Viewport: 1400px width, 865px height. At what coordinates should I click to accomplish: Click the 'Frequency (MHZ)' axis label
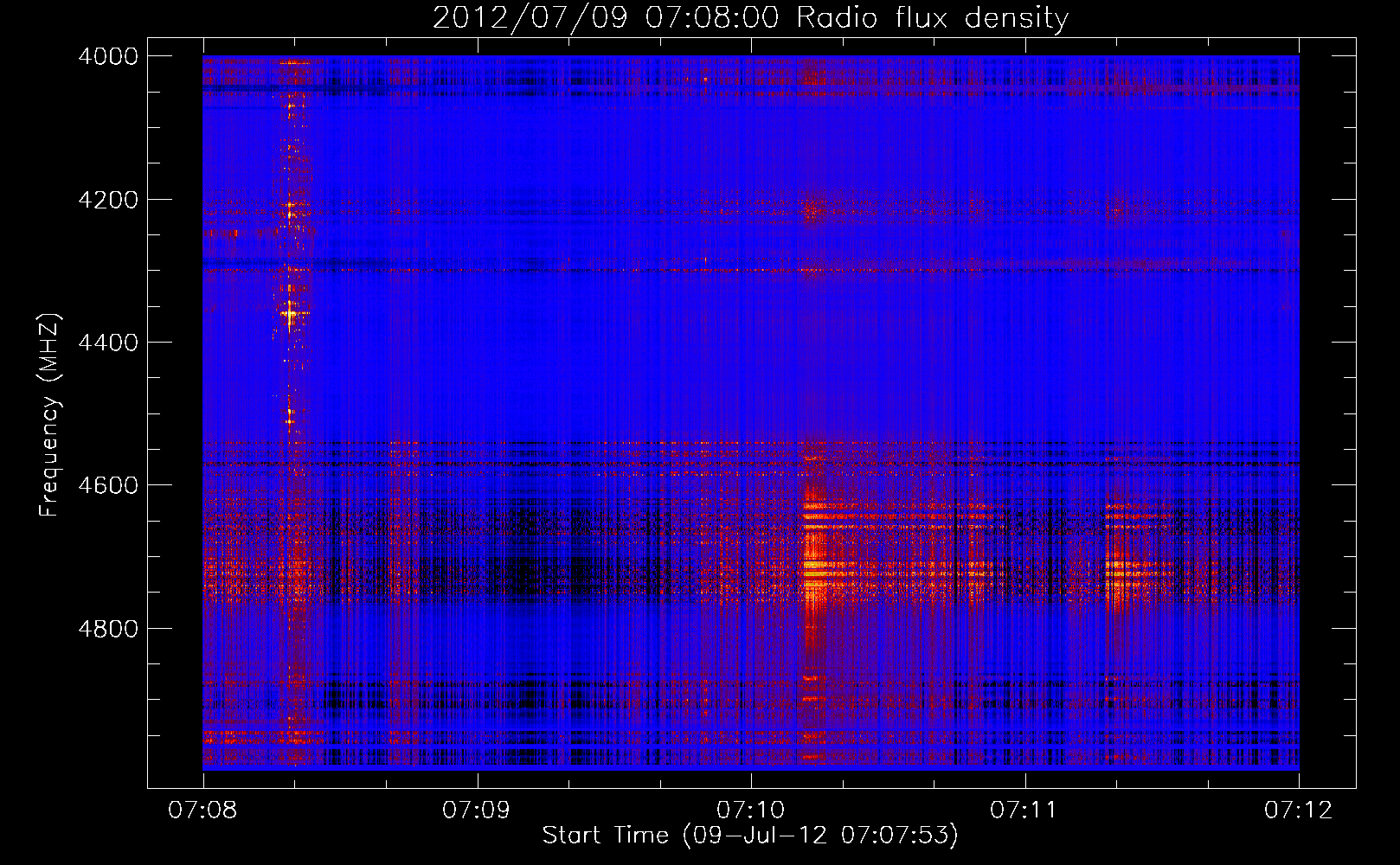click(x=50, y=415)
